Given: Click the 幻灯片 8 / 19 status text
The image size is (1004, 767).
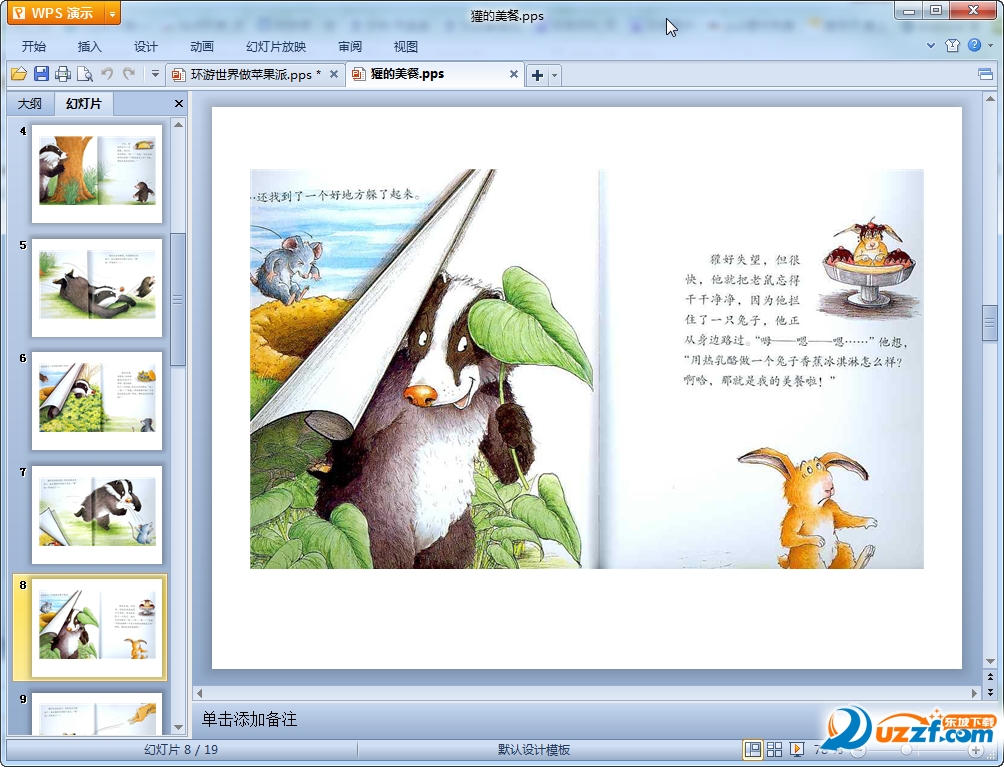Looking at the screenshot, I should pos(181,749).
